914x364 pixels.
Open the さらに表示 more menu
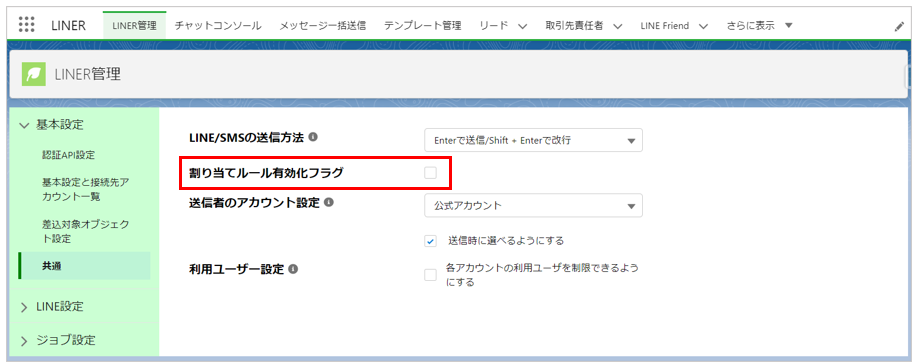[760, 25]
